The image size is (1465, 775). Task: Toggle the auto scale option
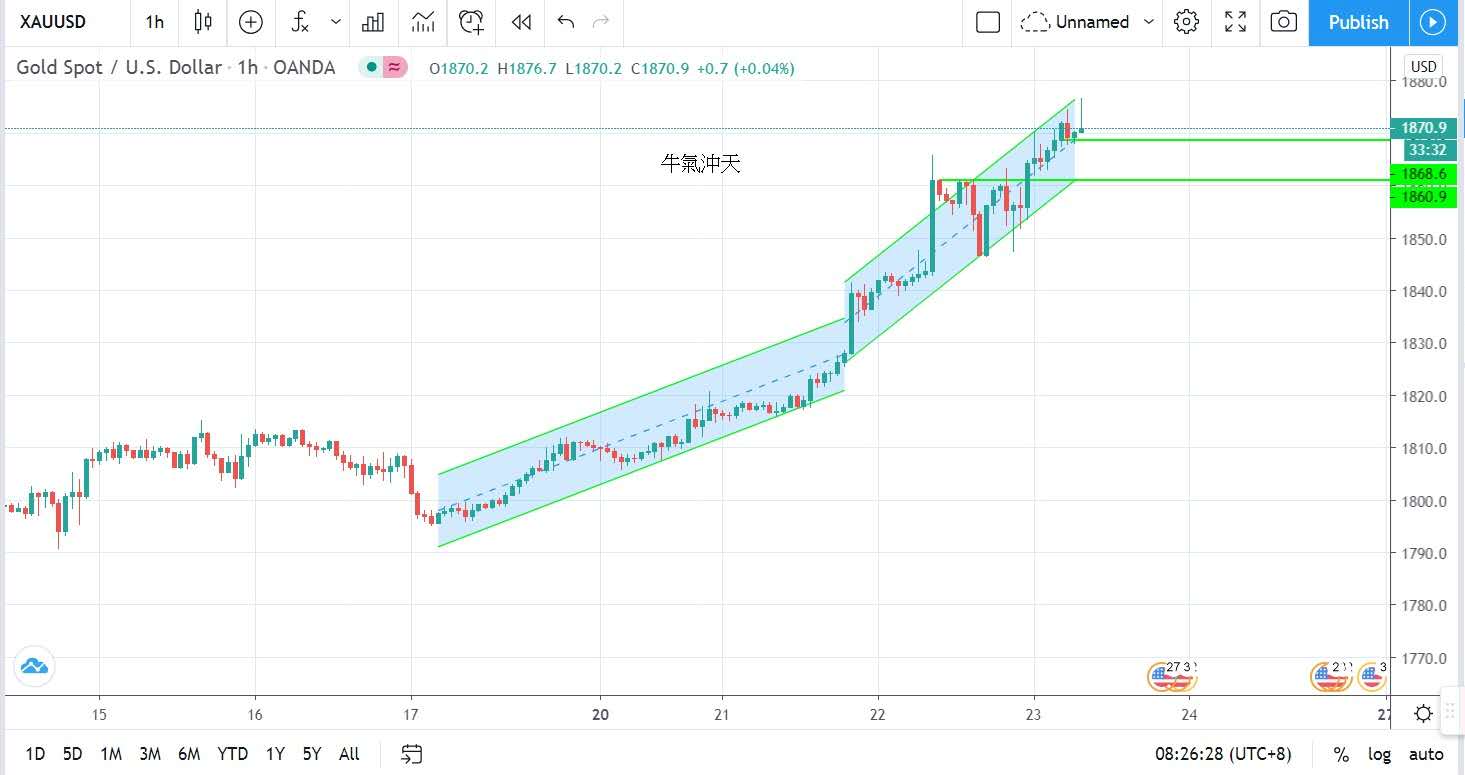coord(1426,754)
